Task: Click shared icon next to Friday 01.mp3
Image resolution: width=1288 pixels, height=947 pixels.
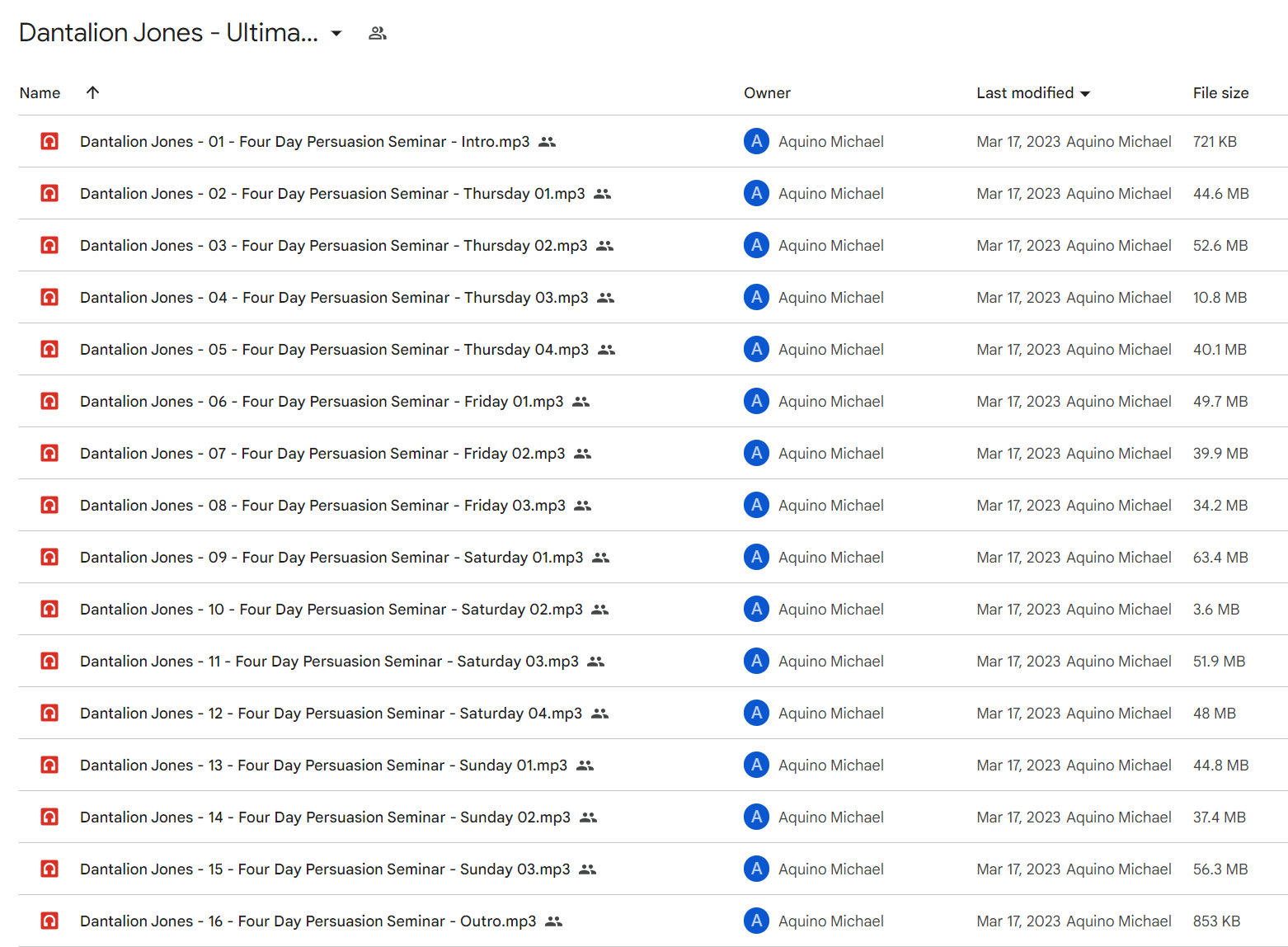Action: (581, 402)
